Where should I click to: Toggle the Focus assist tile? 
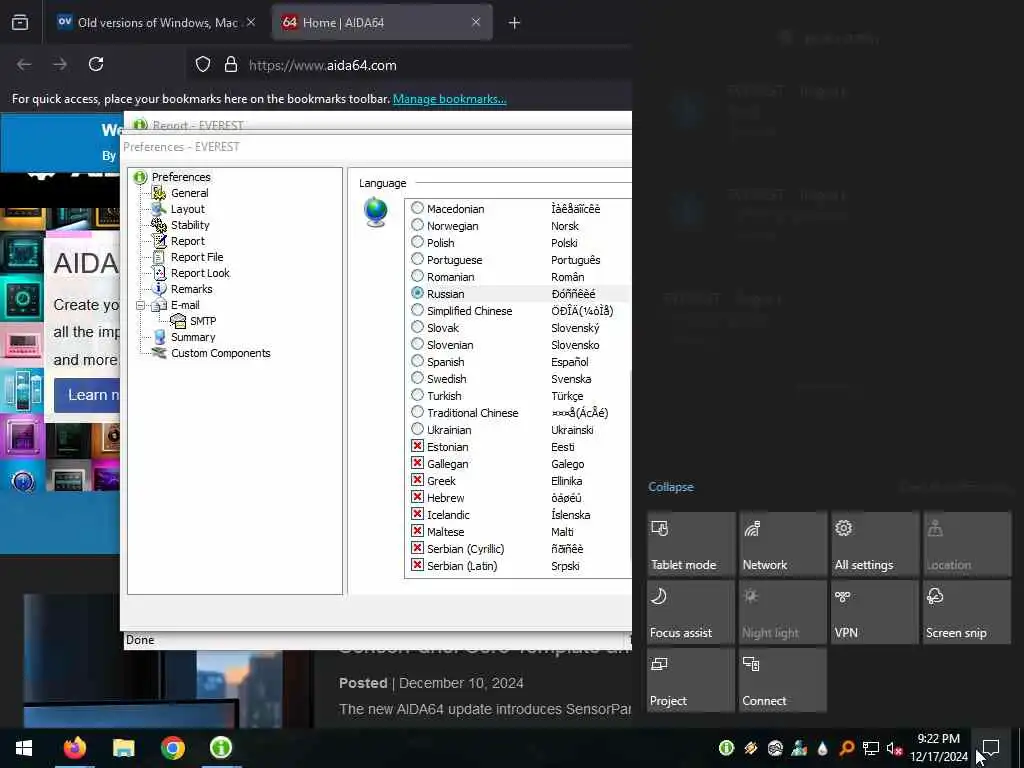point(690,612)
